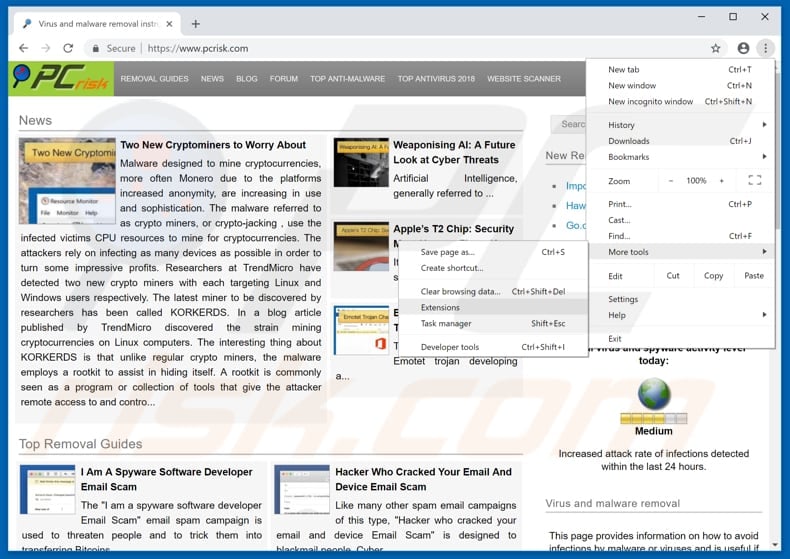Open Two New Cryptominers article headline

pyautogui.click(x=213, y=145)
